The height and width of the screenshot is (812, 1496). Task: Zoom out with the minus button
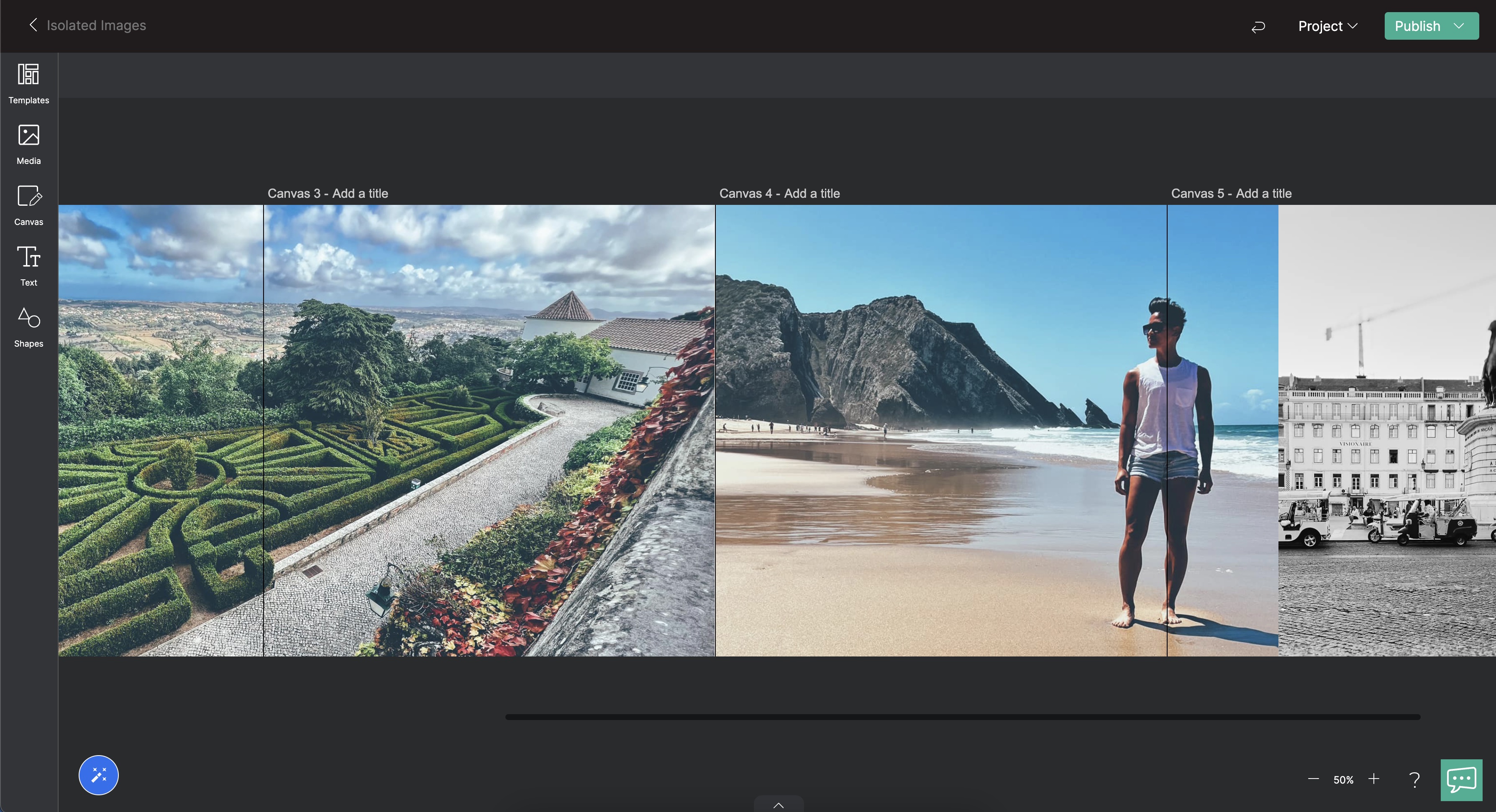(x=1313, y=779)
